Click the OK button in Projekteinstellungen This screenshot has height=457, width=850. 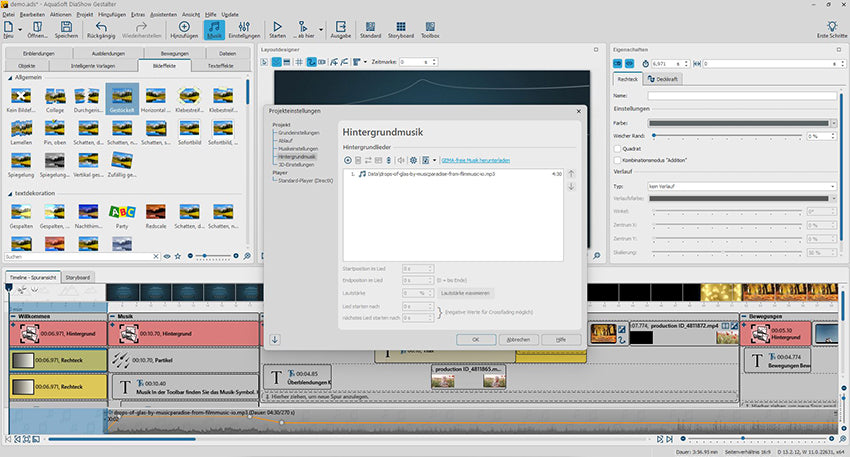pyautogui.click(x=475, y=340)
